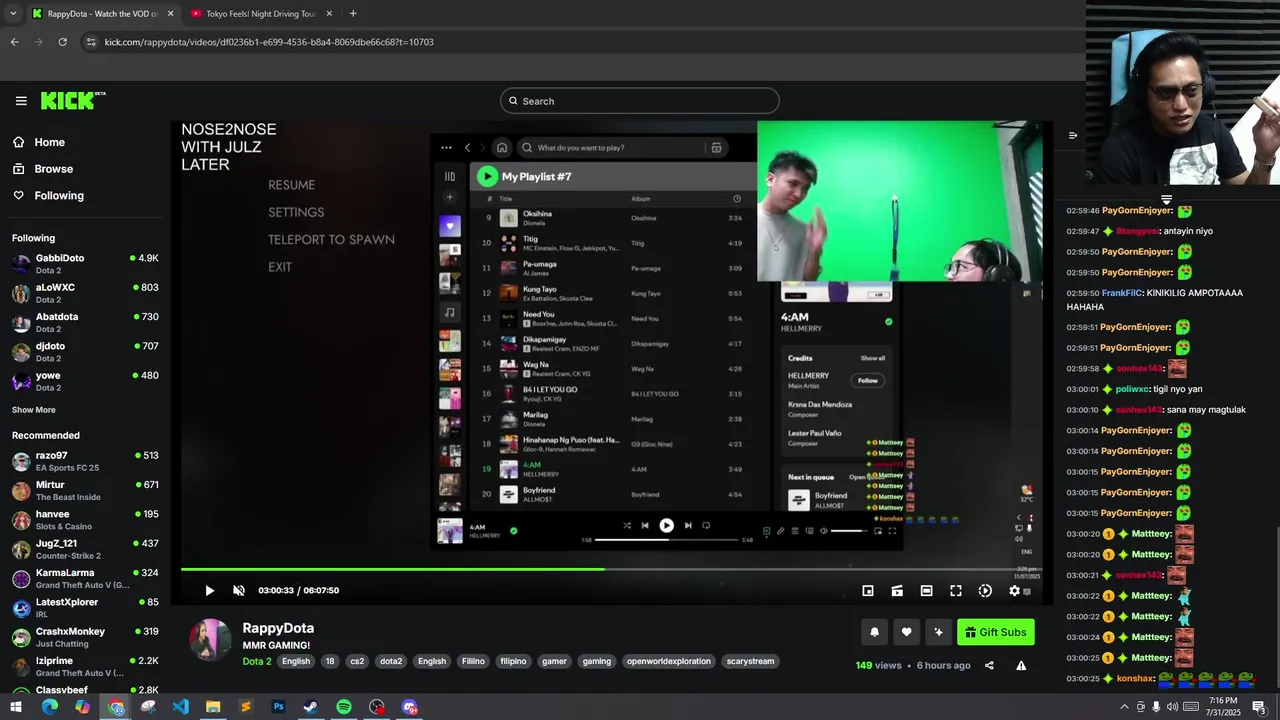The width and height of the screenshot is (1280, 720).
Task: Open the Kick hamburger menu
Action: [21, 101]
